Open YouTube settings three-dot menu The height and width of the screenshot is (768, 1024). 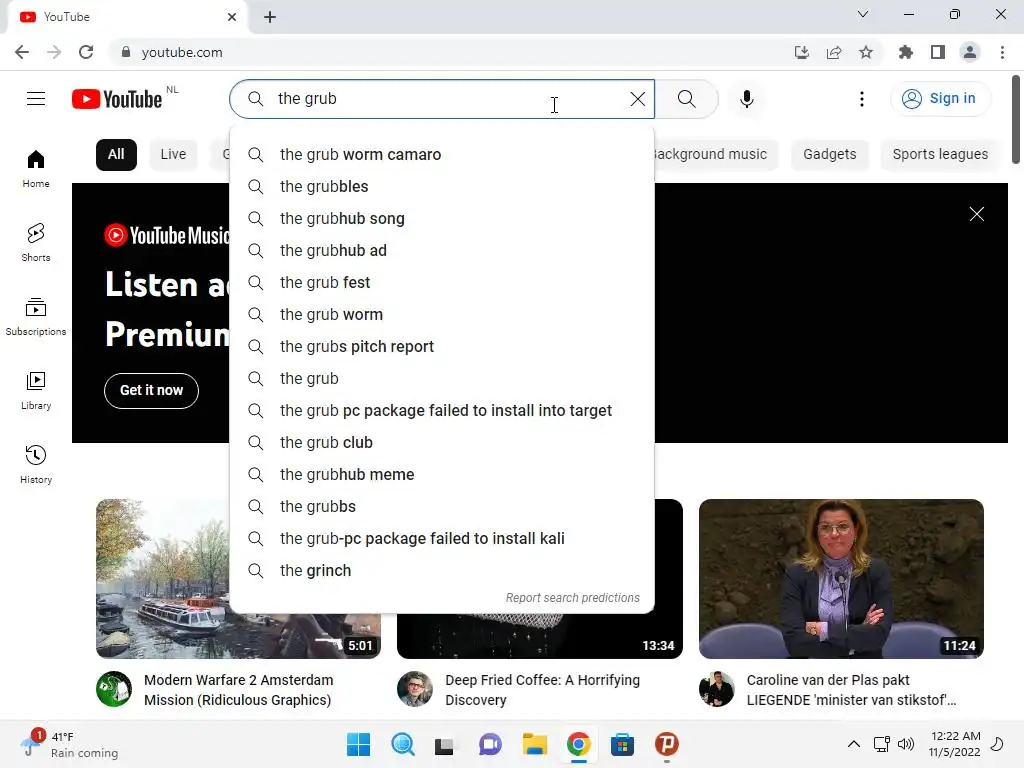point(861,99)
